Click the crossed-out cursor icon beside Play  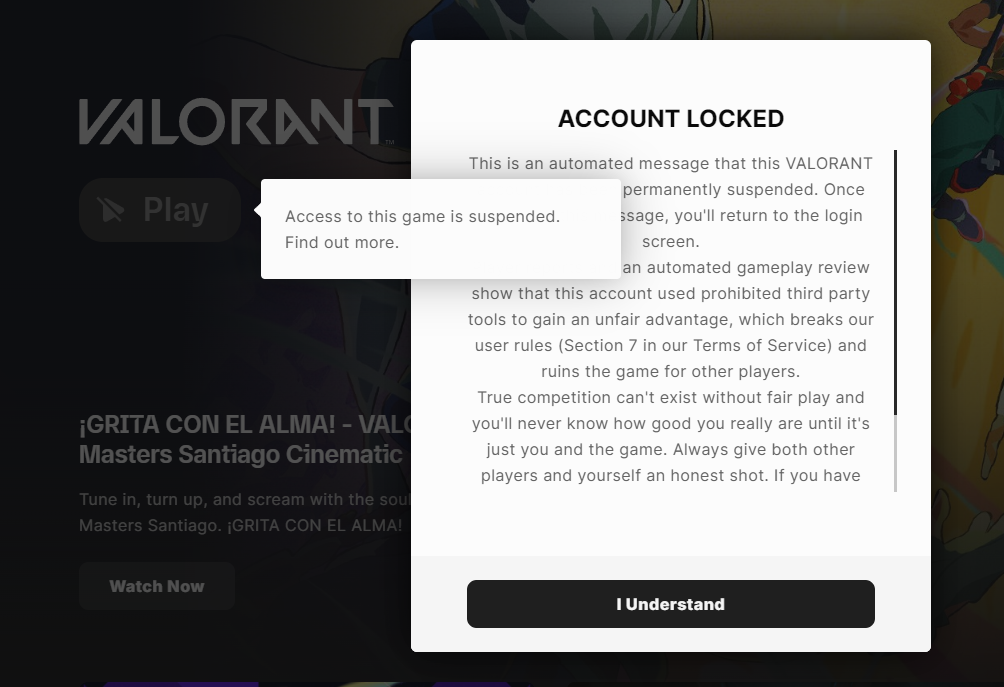click(x=112, y=210)
